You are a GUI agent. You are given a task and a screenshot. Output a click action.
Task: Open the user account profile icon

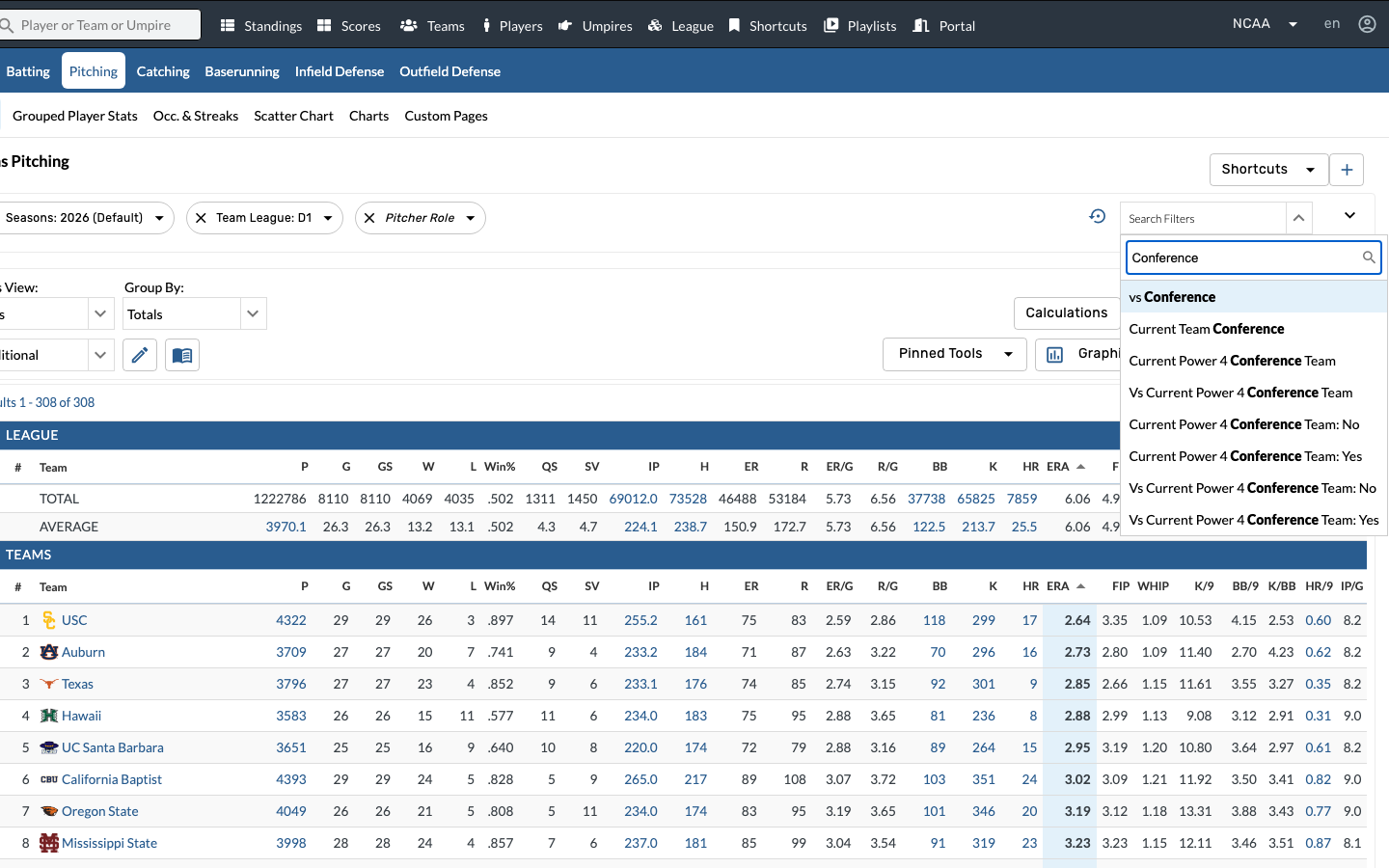[x=1367, y=24]
